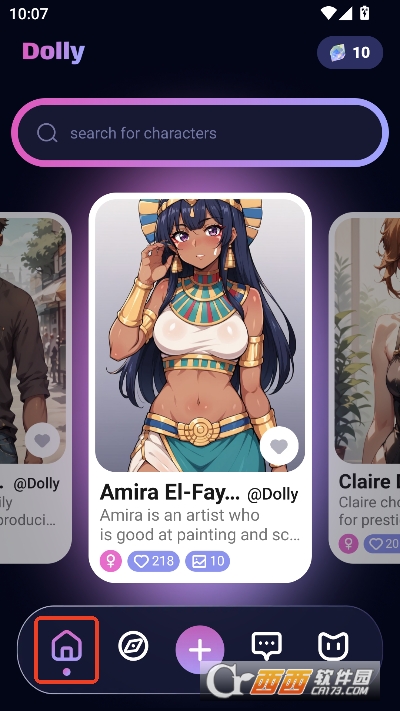Tap the 10 images badge
This screenshot has height=711, width=400.
tap(207, 561)
